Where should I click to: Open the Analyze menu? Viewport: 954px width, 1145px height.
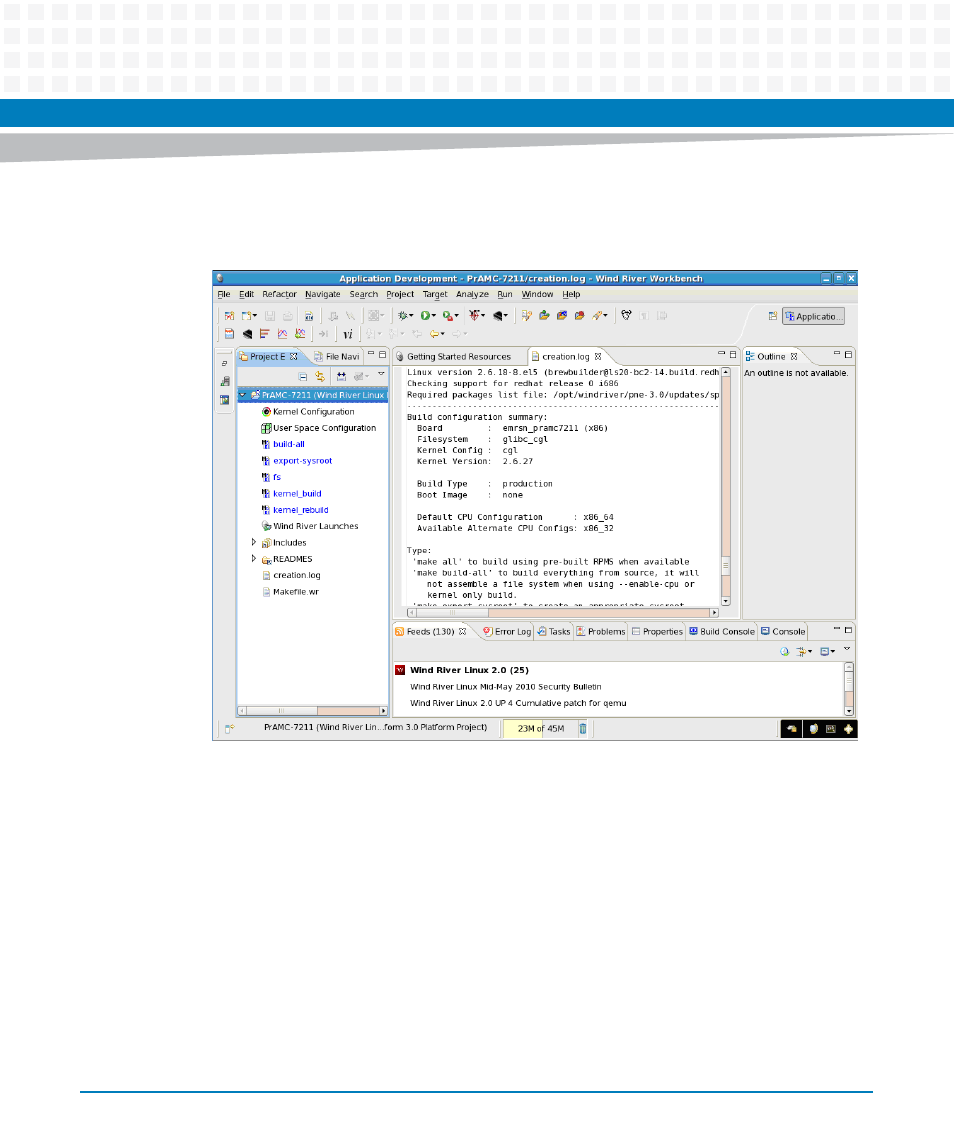click(473, 294)
